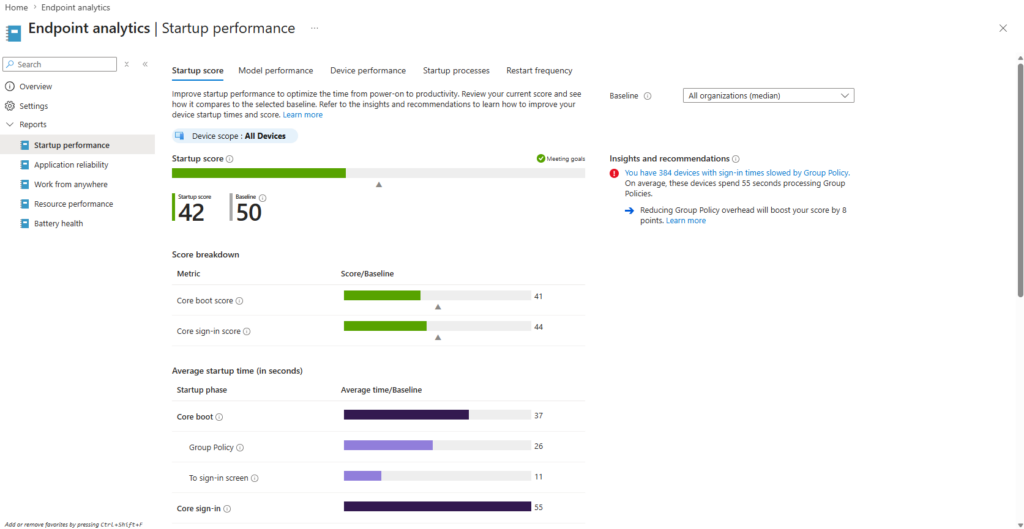Open the Startup processes tab

456,71
